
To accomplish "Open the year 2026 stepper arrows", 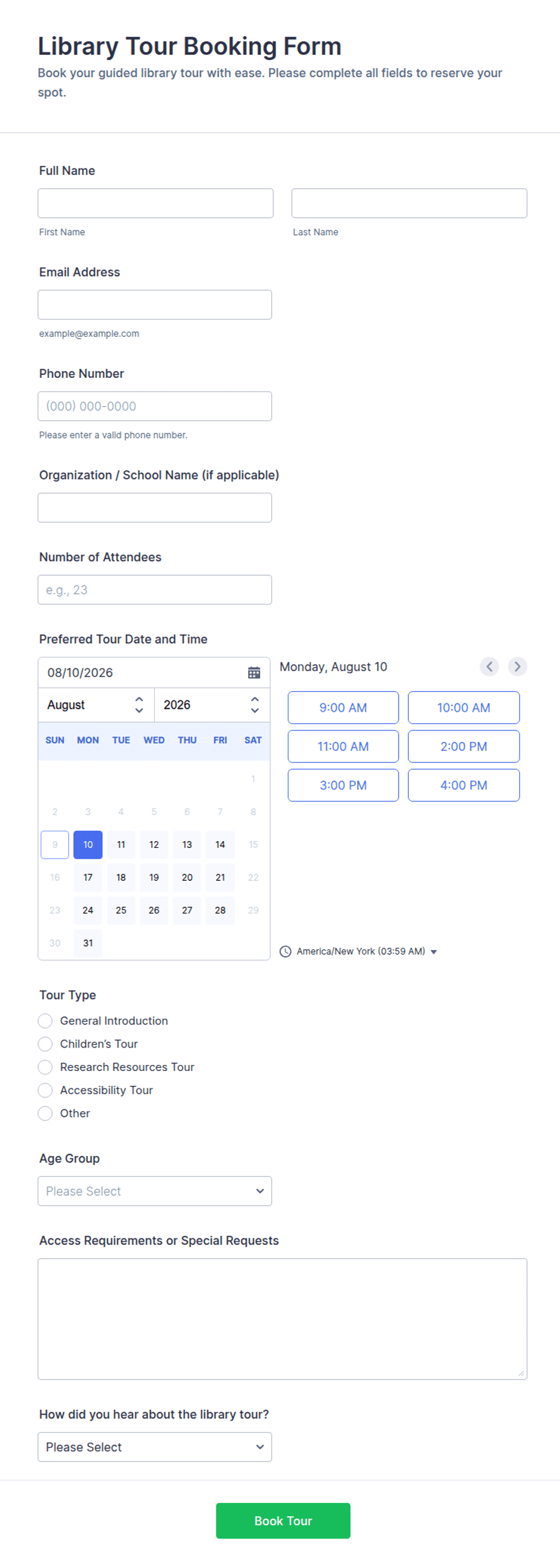I will (255, 705).
